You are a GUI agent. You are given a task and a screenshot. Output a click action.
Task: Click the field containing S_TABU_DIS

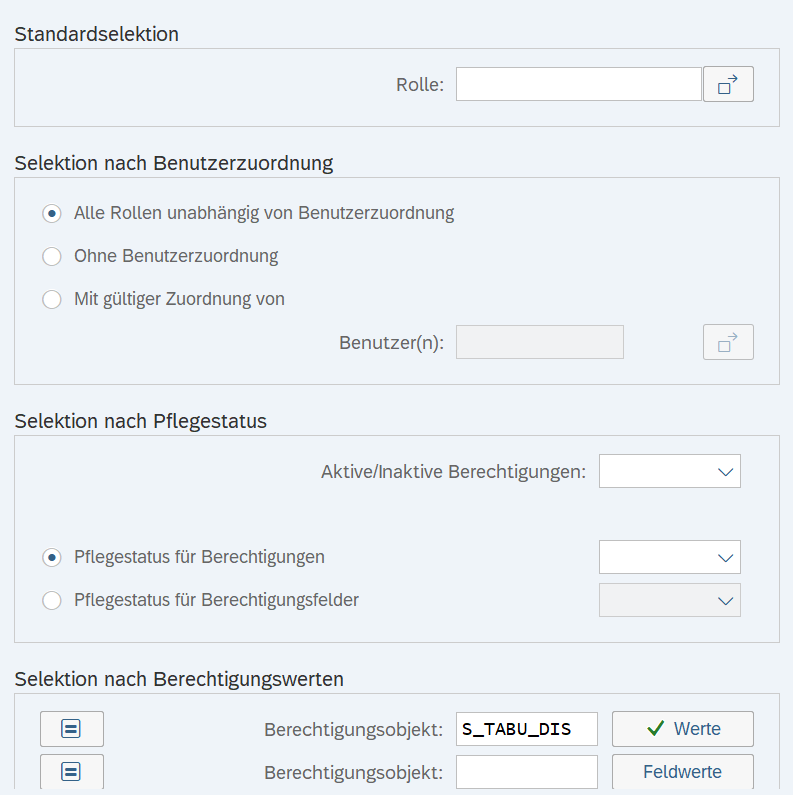[x=526, y=729]
